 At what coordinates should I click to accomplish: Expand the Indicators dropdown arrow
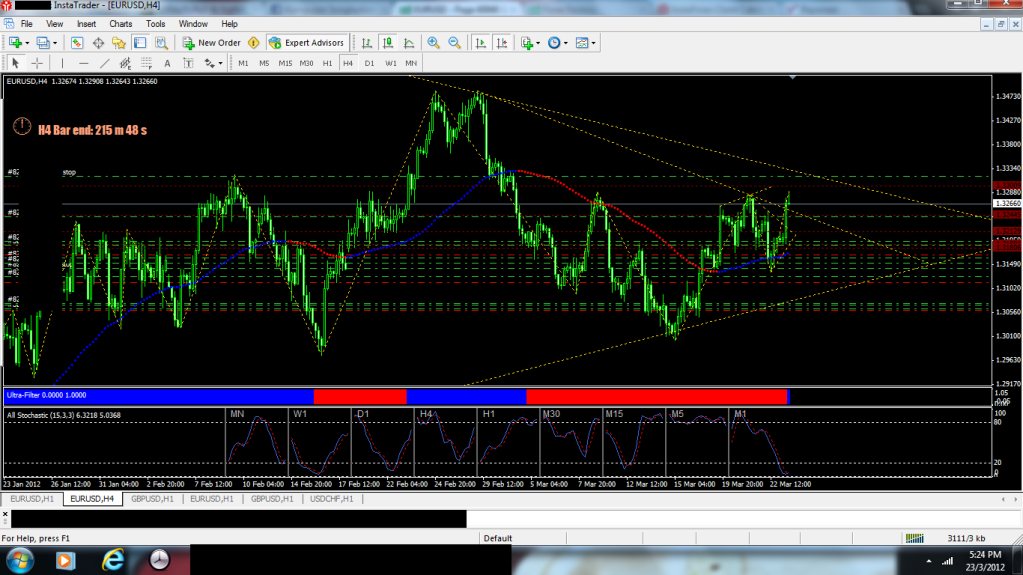coord(538,43)
